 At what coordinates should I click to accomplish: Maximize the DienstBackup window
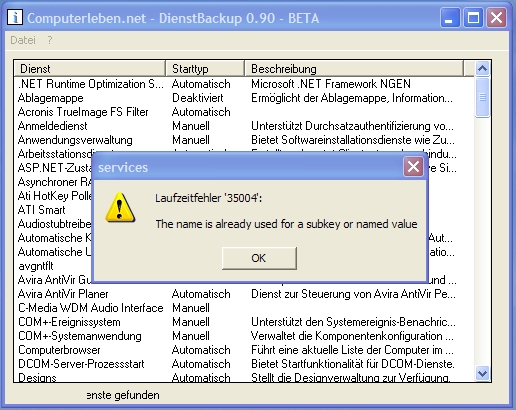473,17
